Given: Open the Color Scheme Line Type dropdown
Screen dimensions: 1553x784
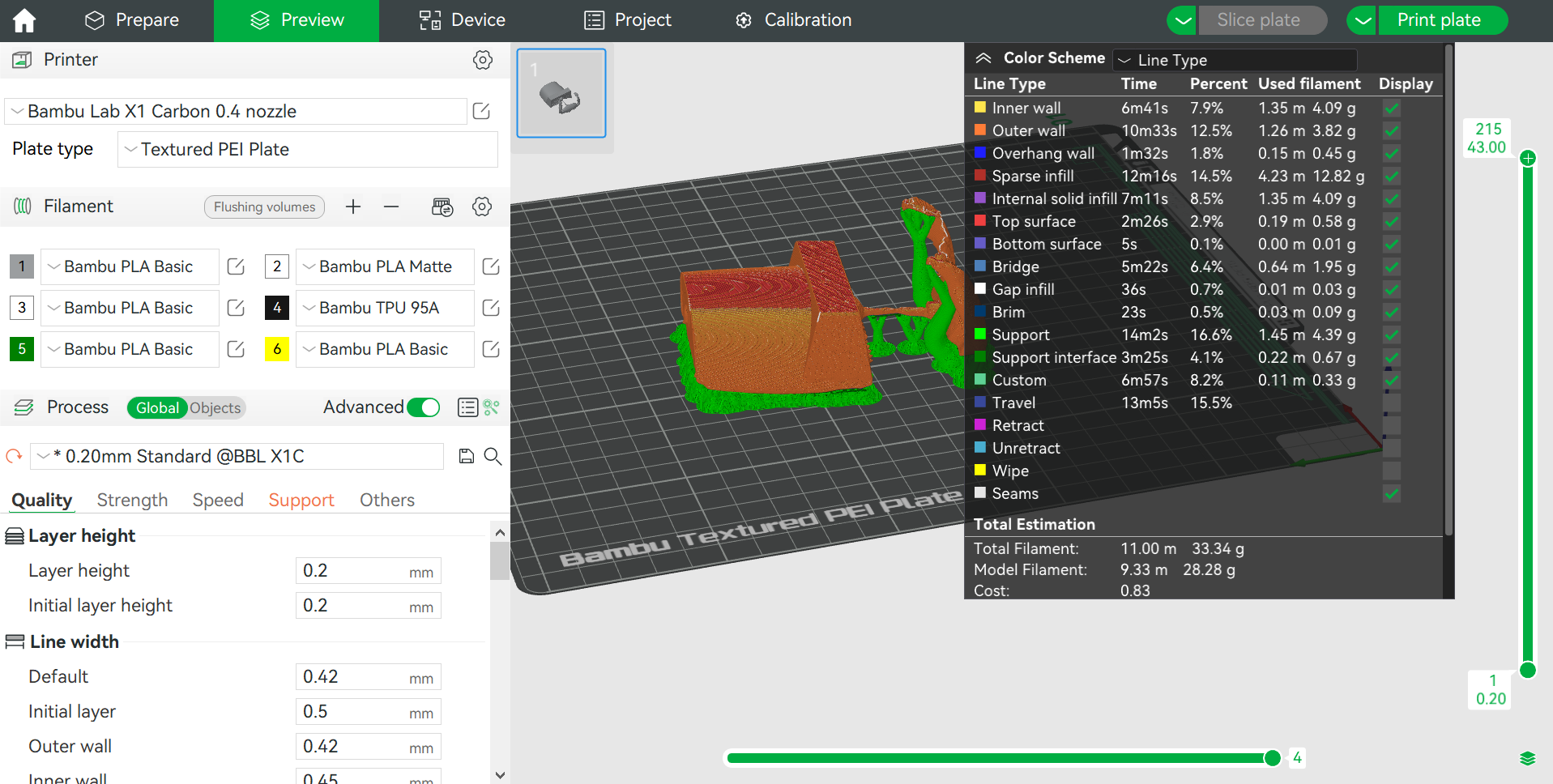Looking at the screenshot, I should (x=1235, y=60).
